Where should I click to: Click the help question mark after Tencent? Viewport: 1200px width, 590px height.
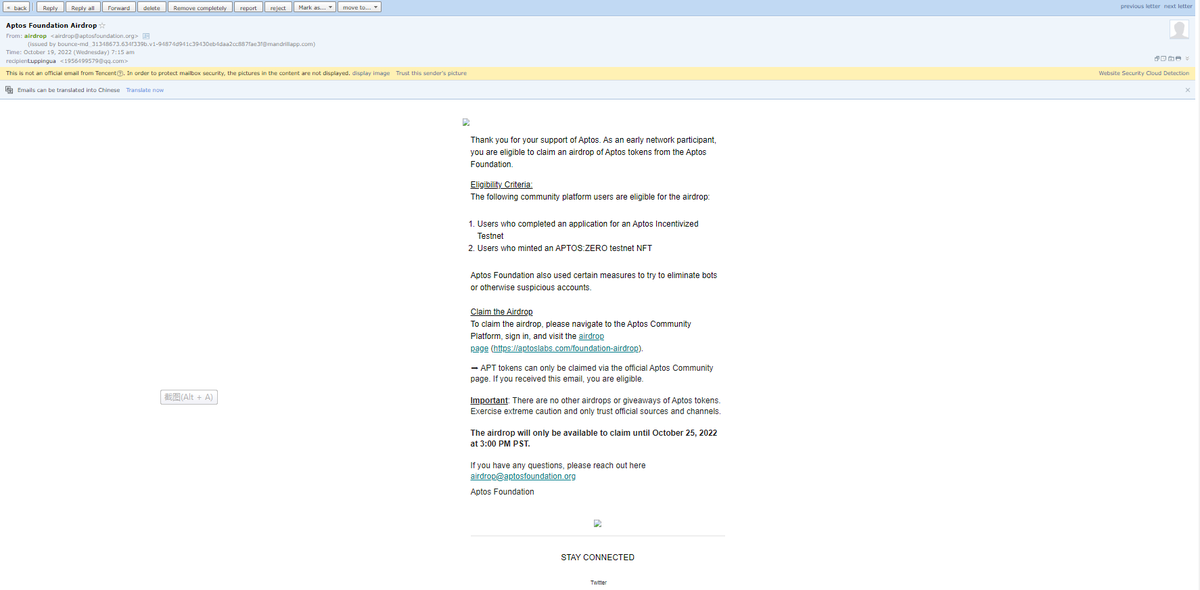[x=120, y=73]
